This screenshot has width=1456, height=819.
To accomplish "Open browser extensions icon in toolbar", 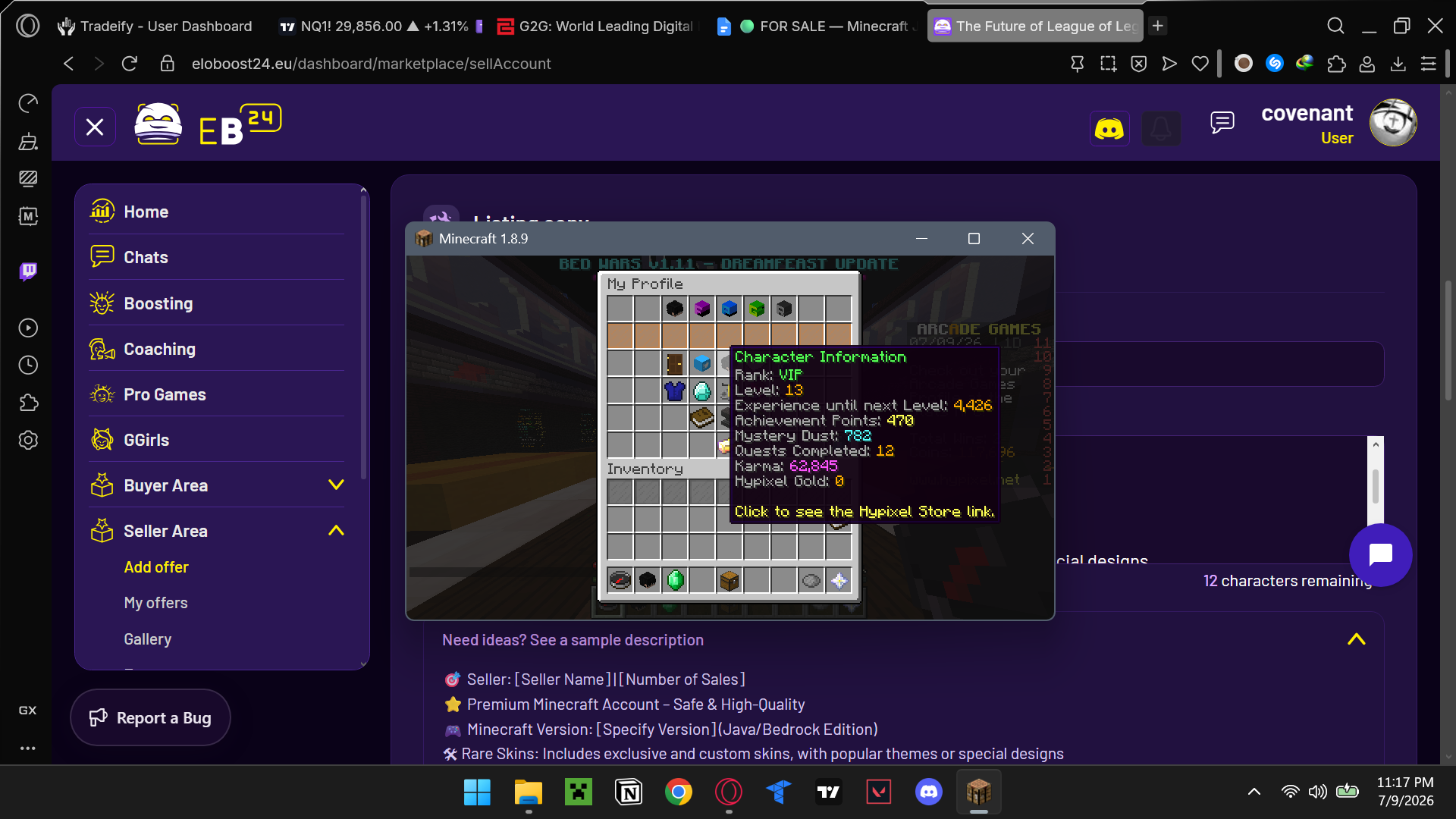I will click(x=1336, y=64).
